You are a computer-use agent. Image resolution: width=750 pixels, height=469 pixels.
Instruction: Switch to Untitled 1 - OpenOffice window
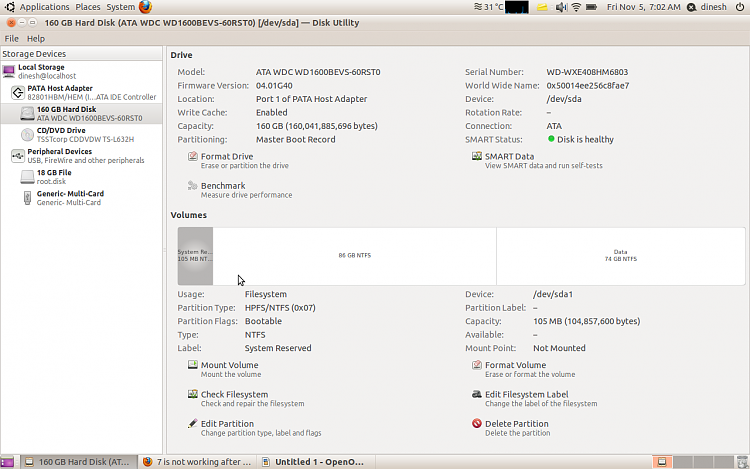[316, 462]
